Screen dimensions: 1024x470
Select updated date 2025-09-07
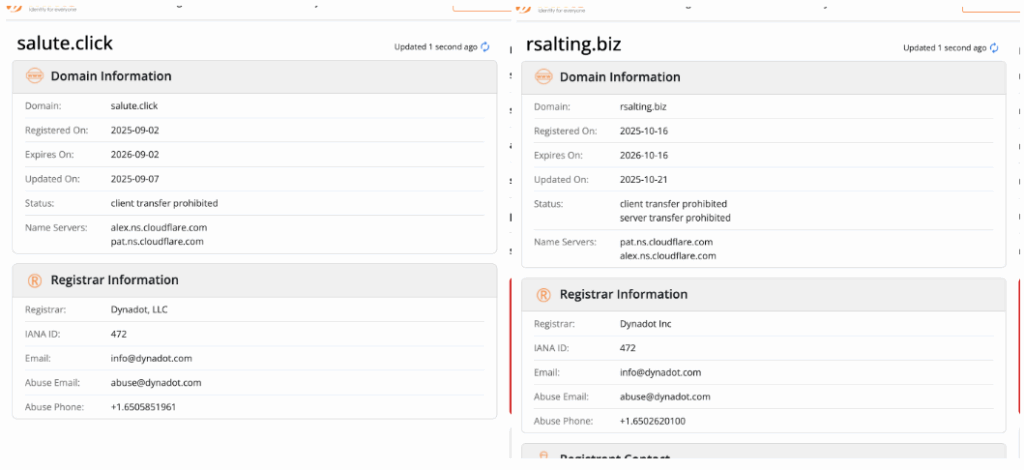point(135,179)
